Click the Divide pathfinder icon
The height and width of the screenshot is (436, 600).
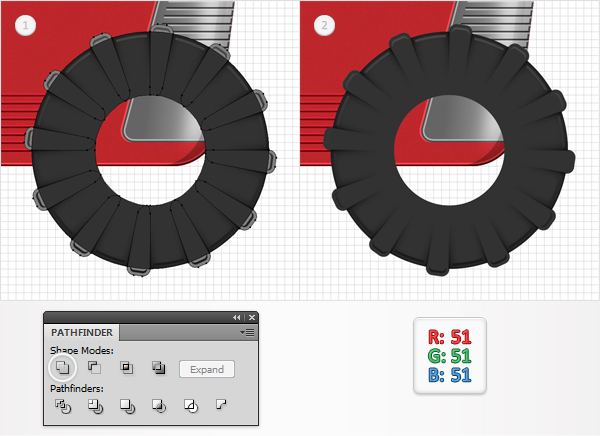(x=63, y=406)
